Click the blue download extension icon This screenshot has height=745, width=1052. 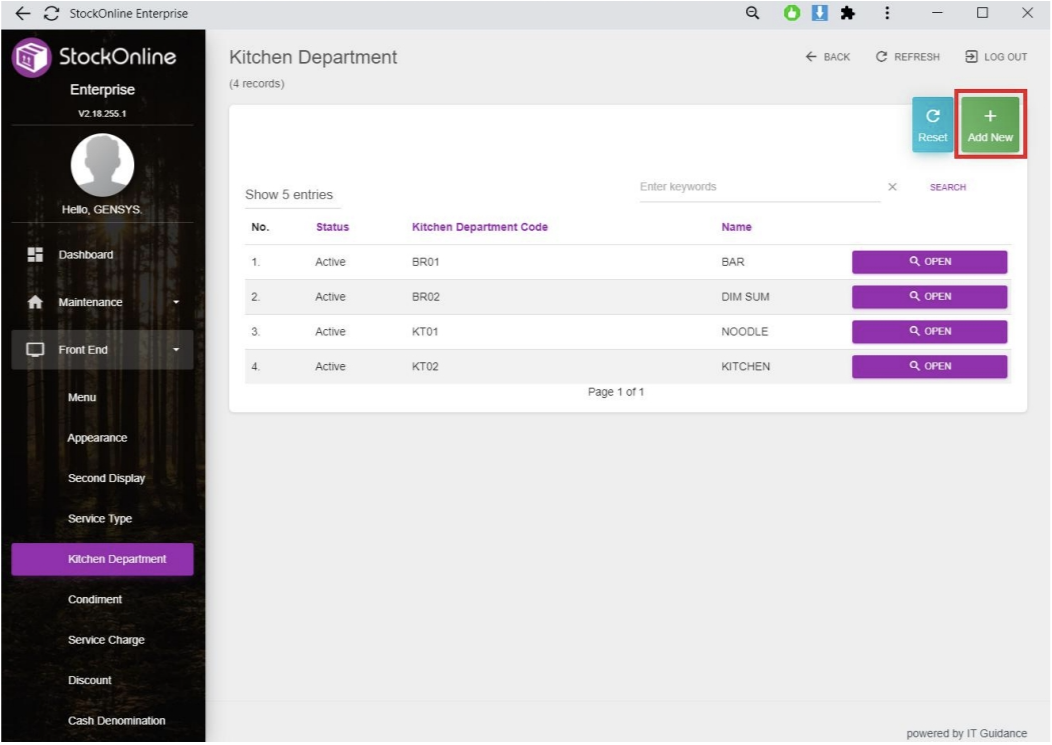click(820, 14)
